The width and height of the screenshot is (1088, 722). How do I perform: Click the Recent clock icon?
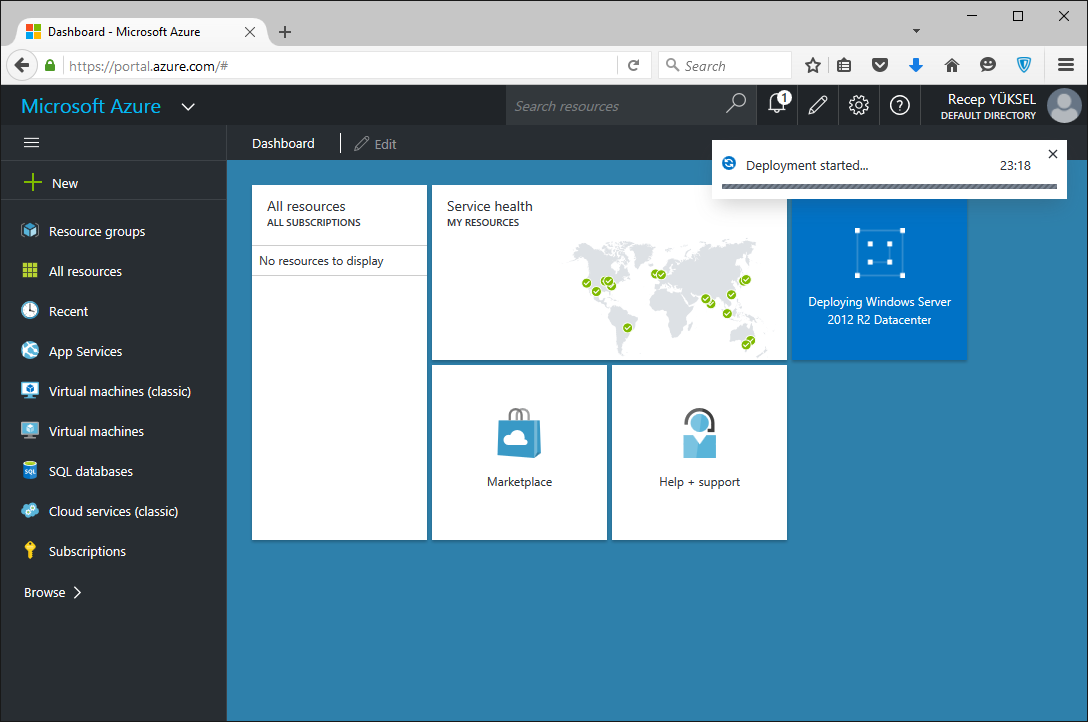[x=30, y=310]
